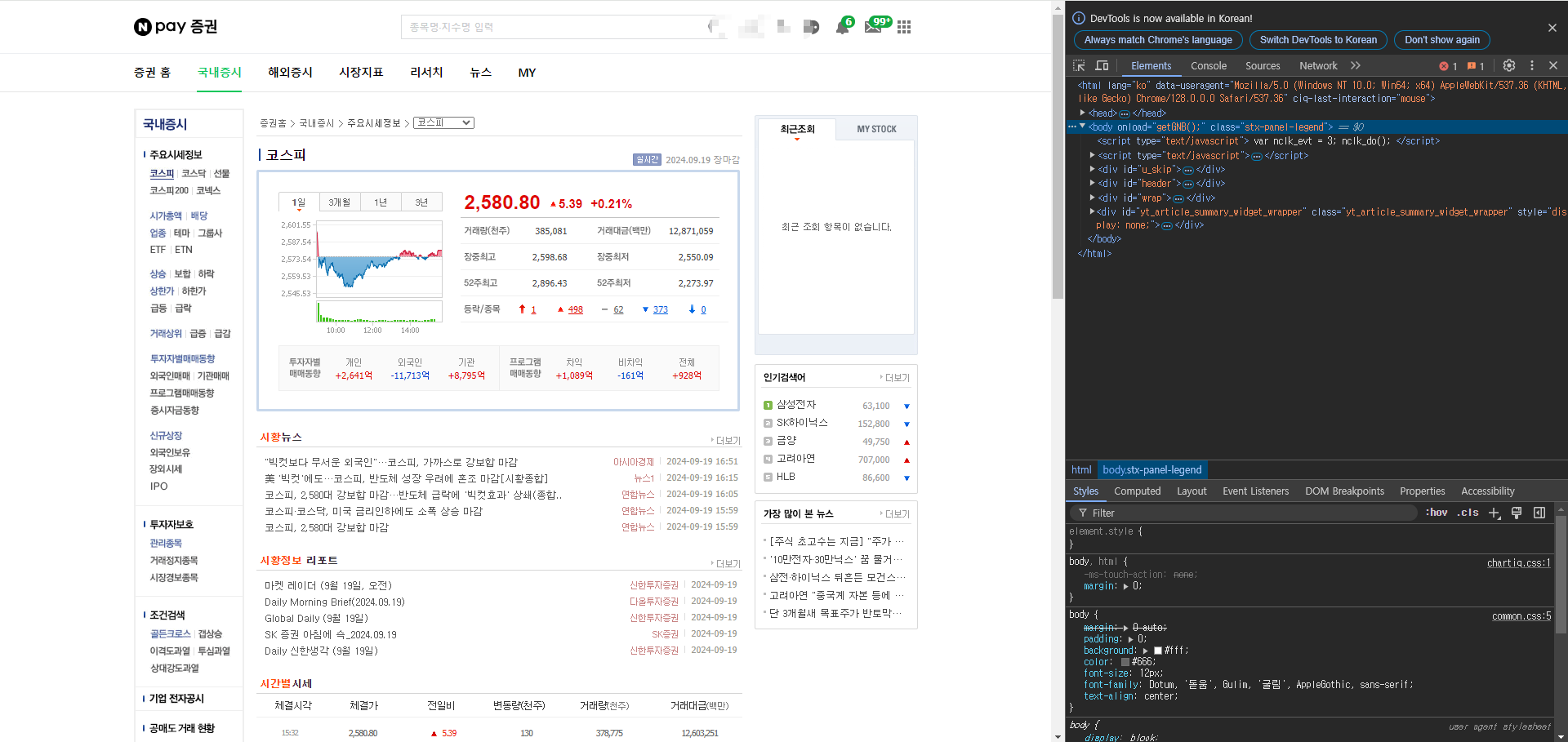
Task: Open the Event Listeners tab
Action: 1255,491
